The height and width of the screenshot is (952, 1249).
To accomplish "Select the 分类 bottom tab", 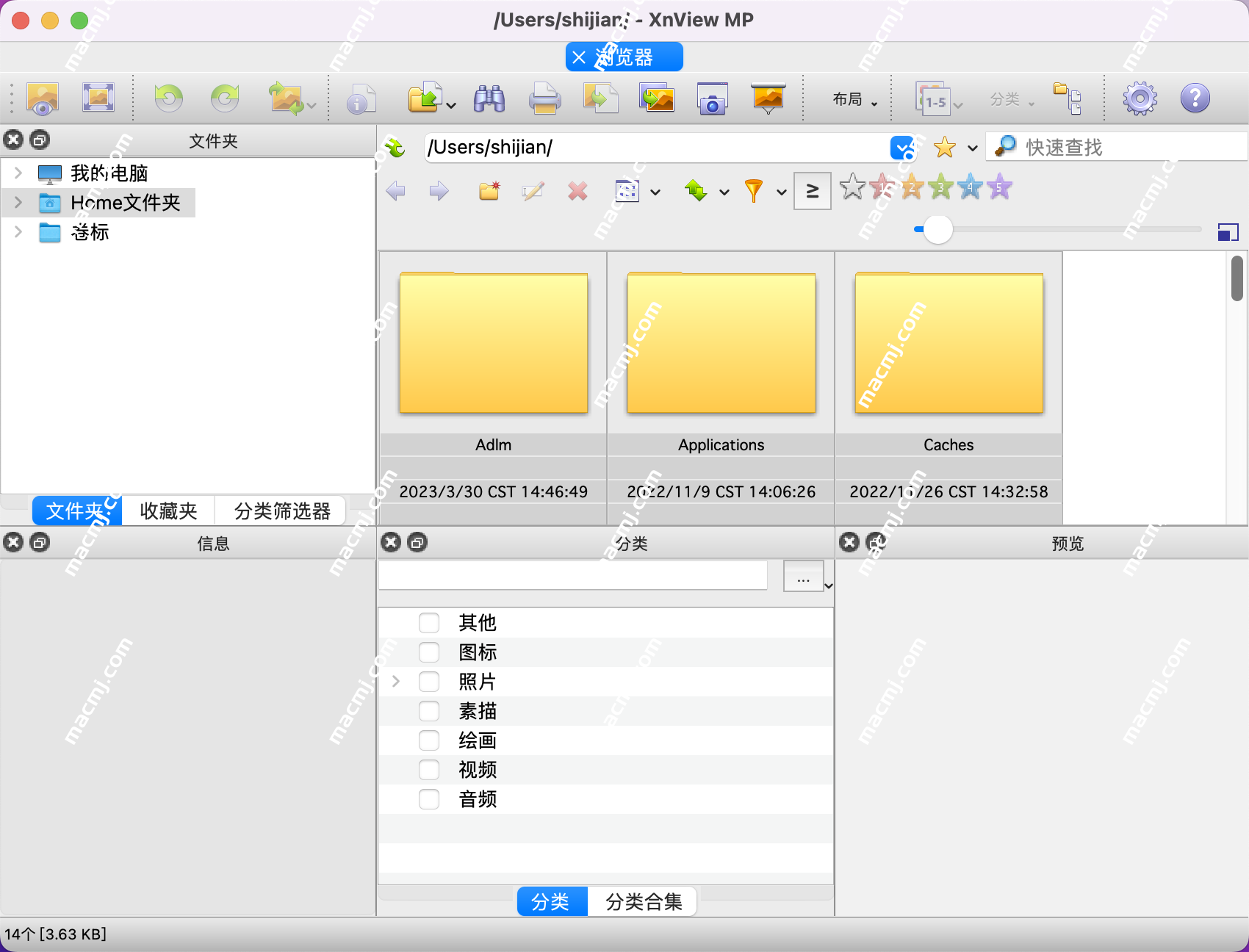I will pyautogui.click(x=552, y=901).
